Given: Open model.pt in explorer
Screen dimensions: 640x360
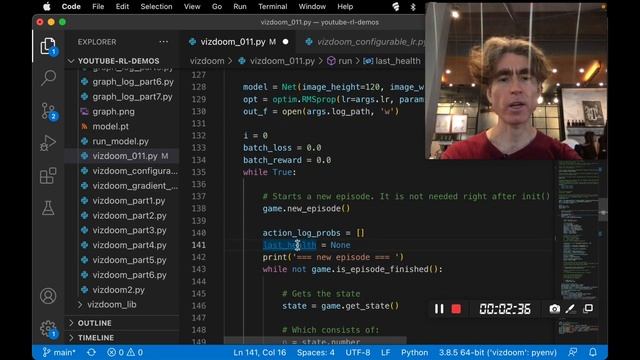Looking at the screenshot, I should tap(110, 127).
